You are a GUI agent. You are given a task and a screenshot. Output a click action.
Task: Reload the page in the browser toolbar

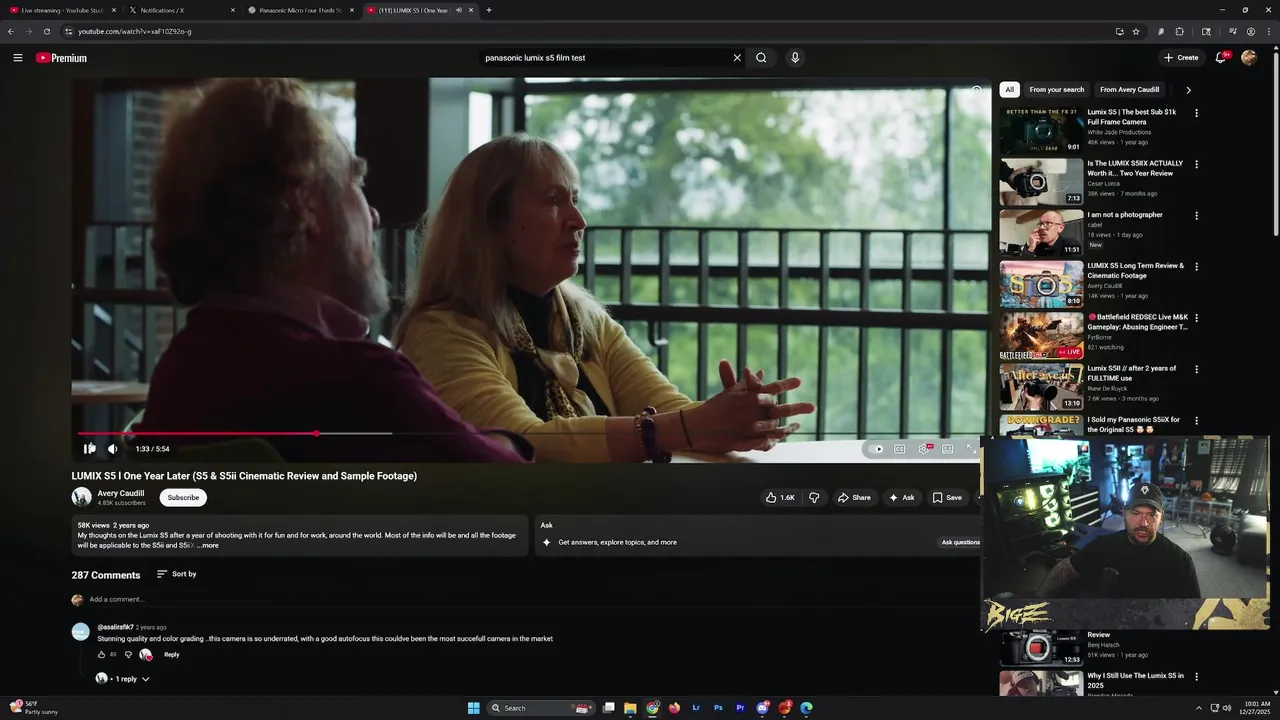(46, 31)
